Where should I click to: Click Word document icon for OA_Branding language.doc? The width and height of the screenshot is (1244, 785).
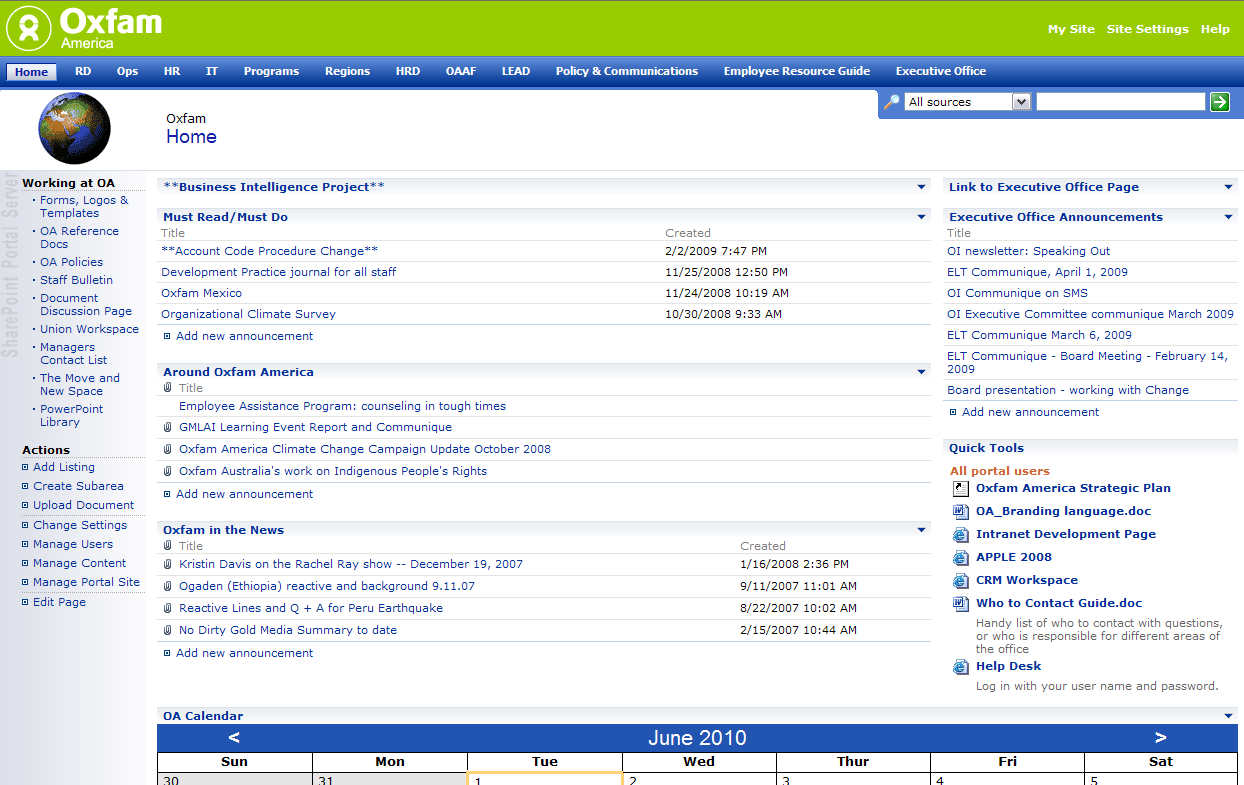click(960, 511)
